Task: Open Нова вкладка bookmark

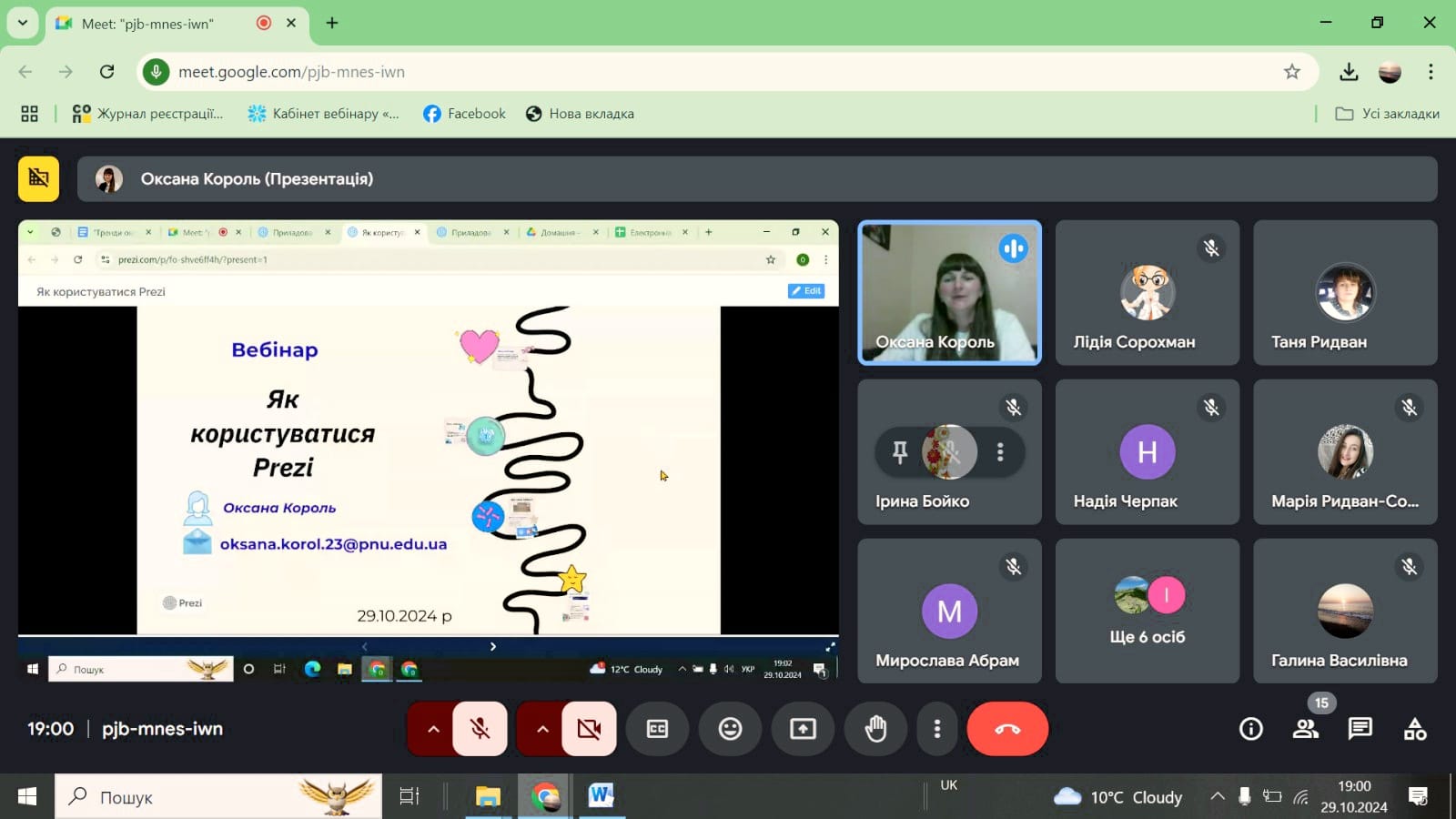Action: [x=580, y=114]
